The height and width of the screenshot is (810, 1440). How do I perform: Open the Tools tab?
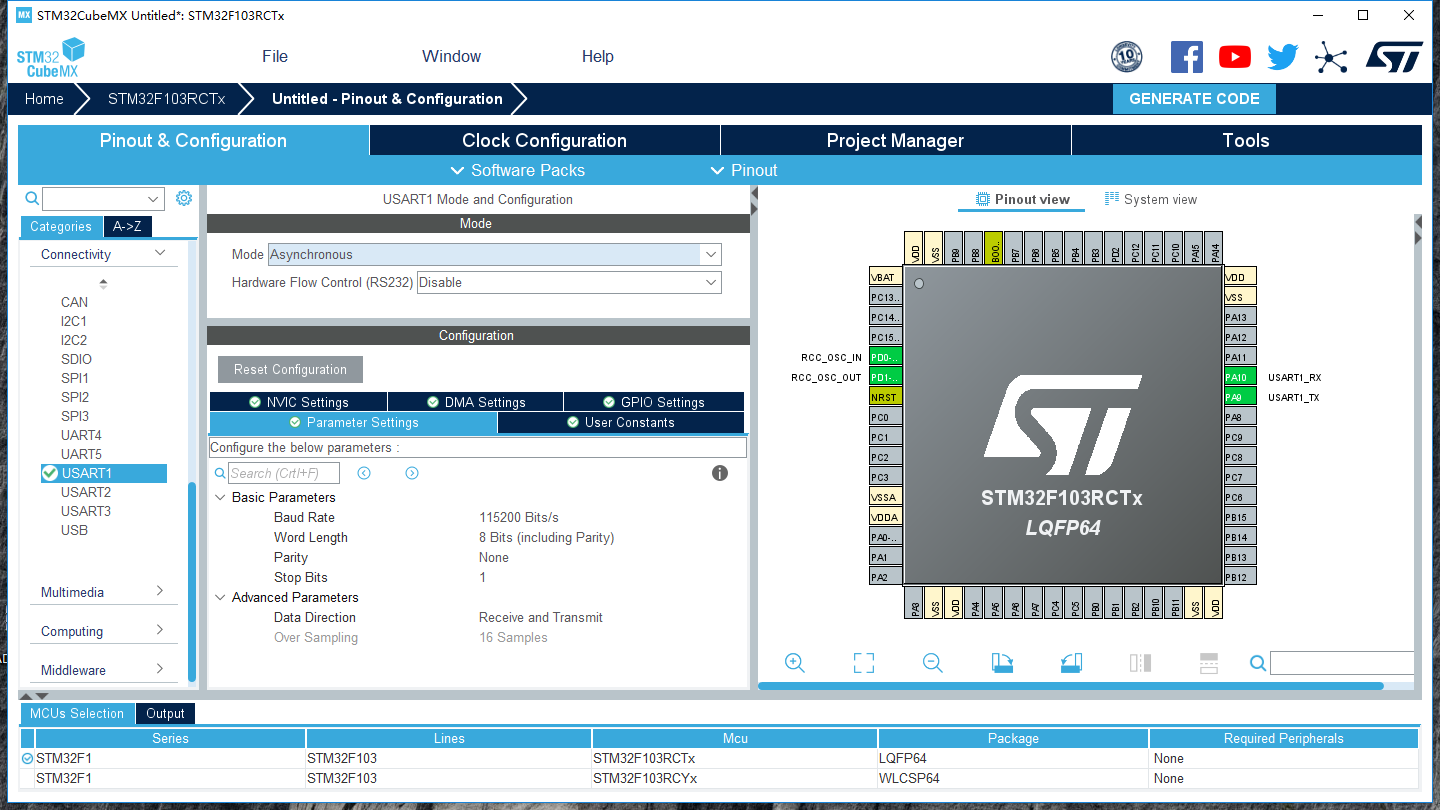1246,140
